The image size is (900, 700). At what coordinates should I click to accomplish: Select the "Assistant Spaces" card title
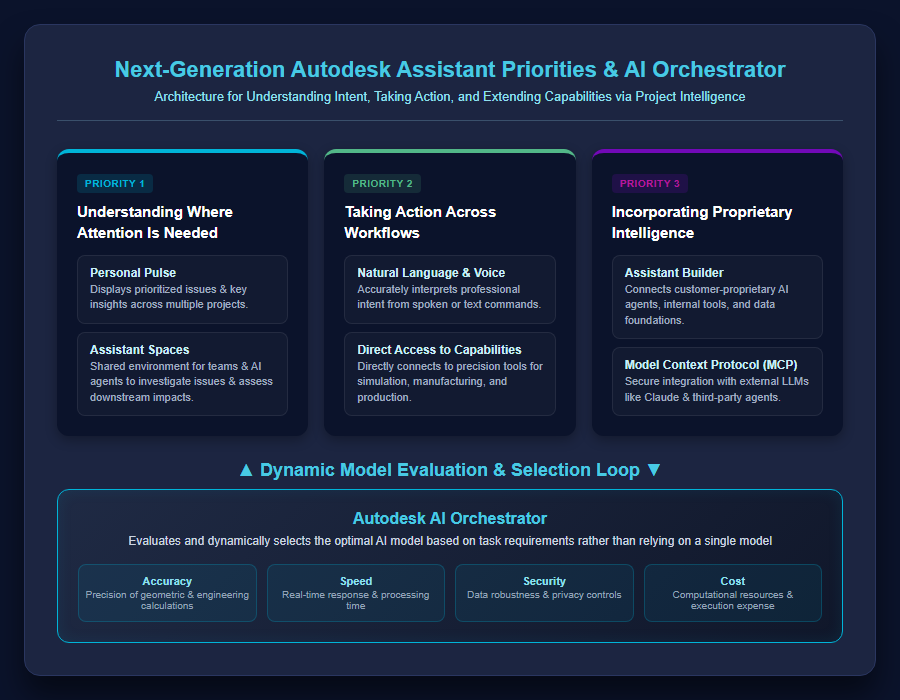point(139,349)
